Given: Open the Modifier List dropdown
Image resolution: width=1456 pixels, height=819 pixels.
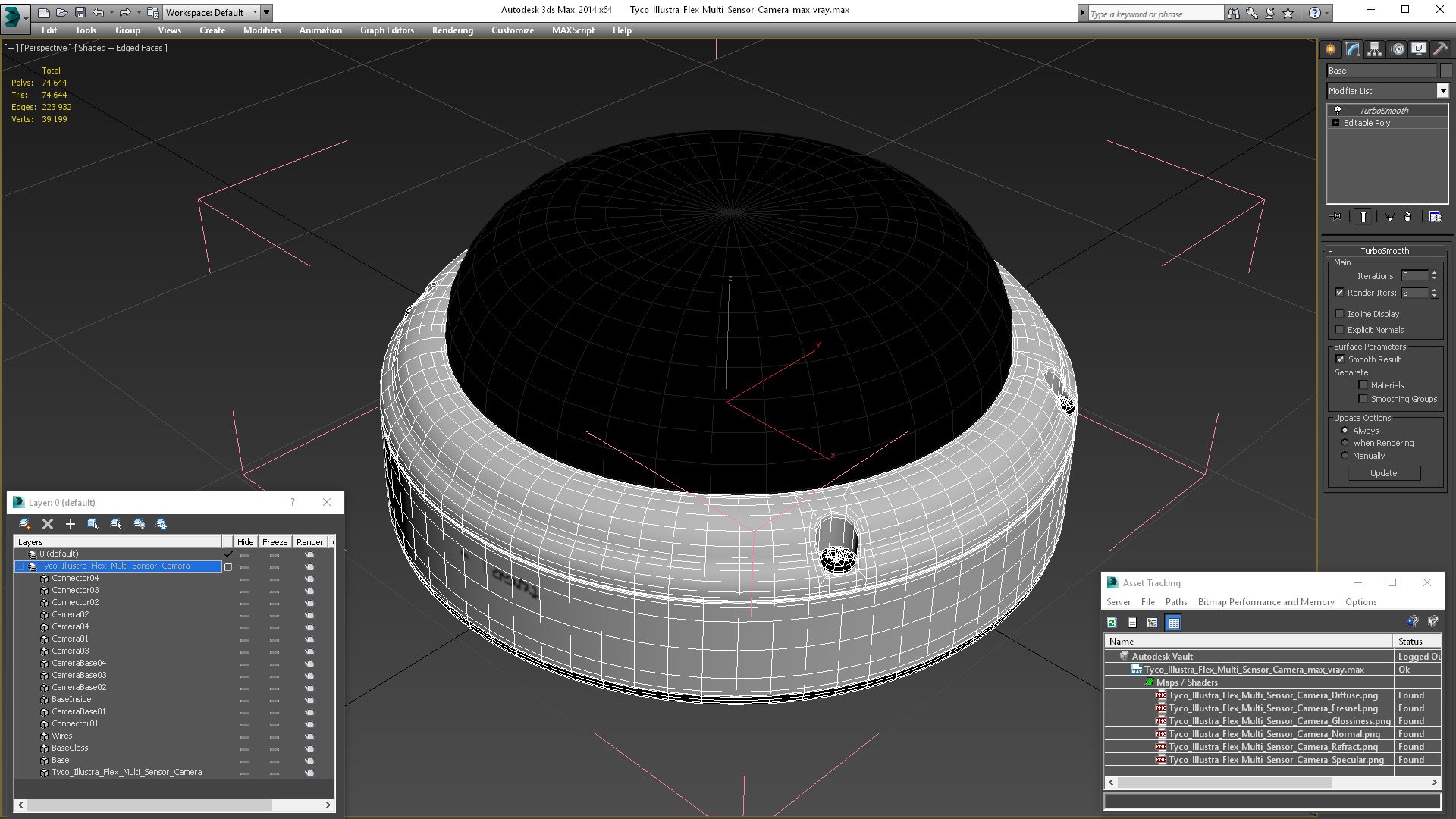Looking at the screenshot, I should click(x=1442, y=91).
